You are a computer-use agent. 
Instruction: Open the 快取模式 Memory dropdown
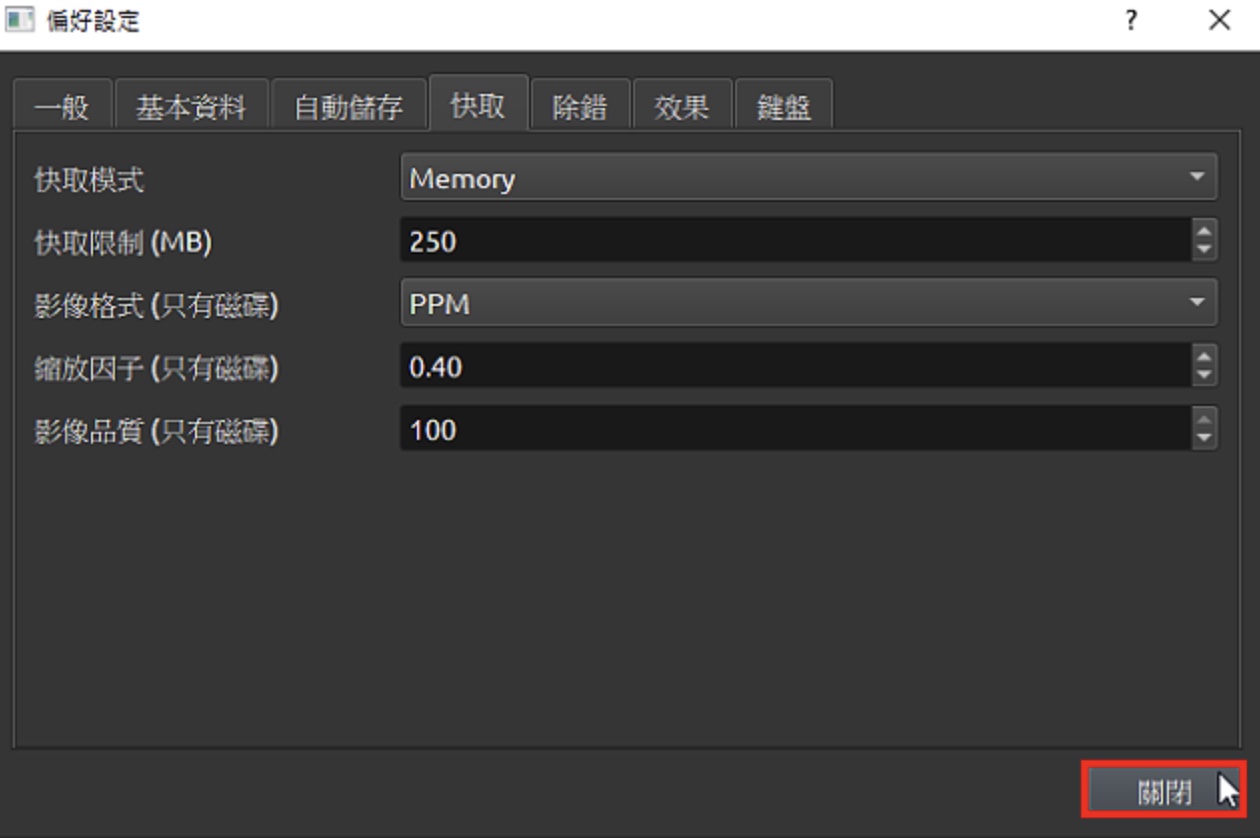point(809,178)
